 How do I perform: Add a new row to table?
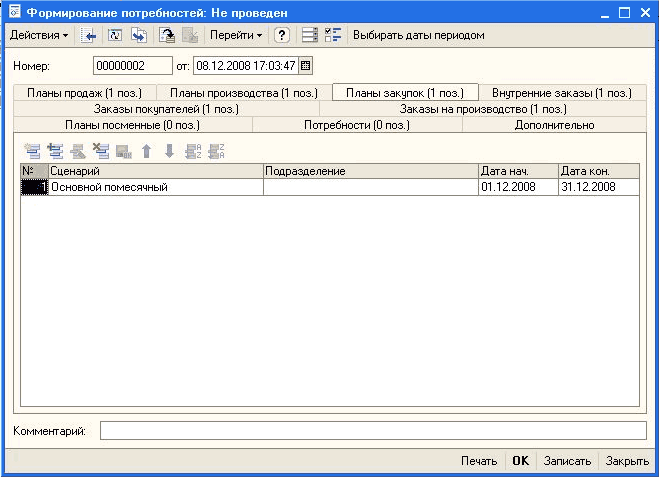pyautogui.click(x=32, y=151)
